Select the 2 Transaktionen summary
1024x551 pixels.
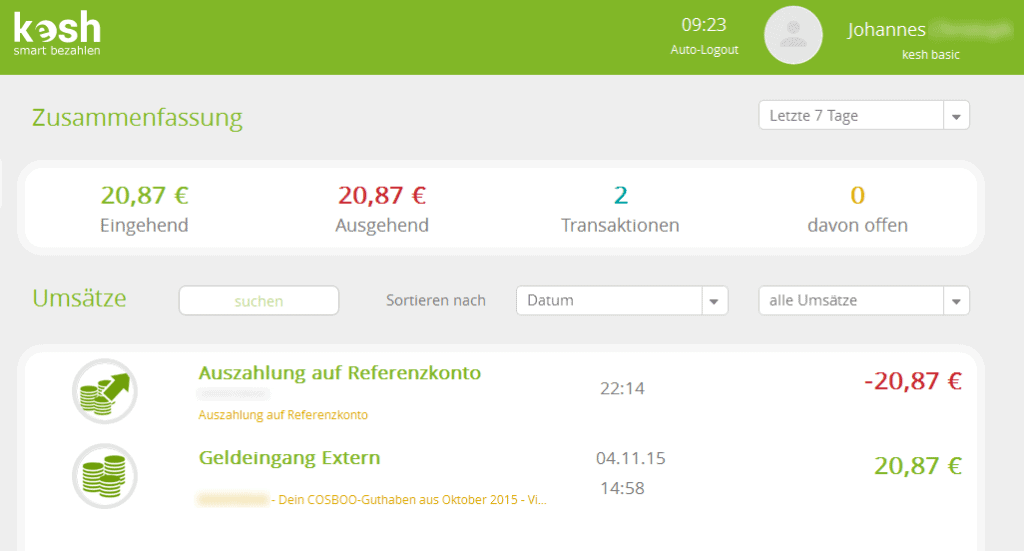point(620,208)
